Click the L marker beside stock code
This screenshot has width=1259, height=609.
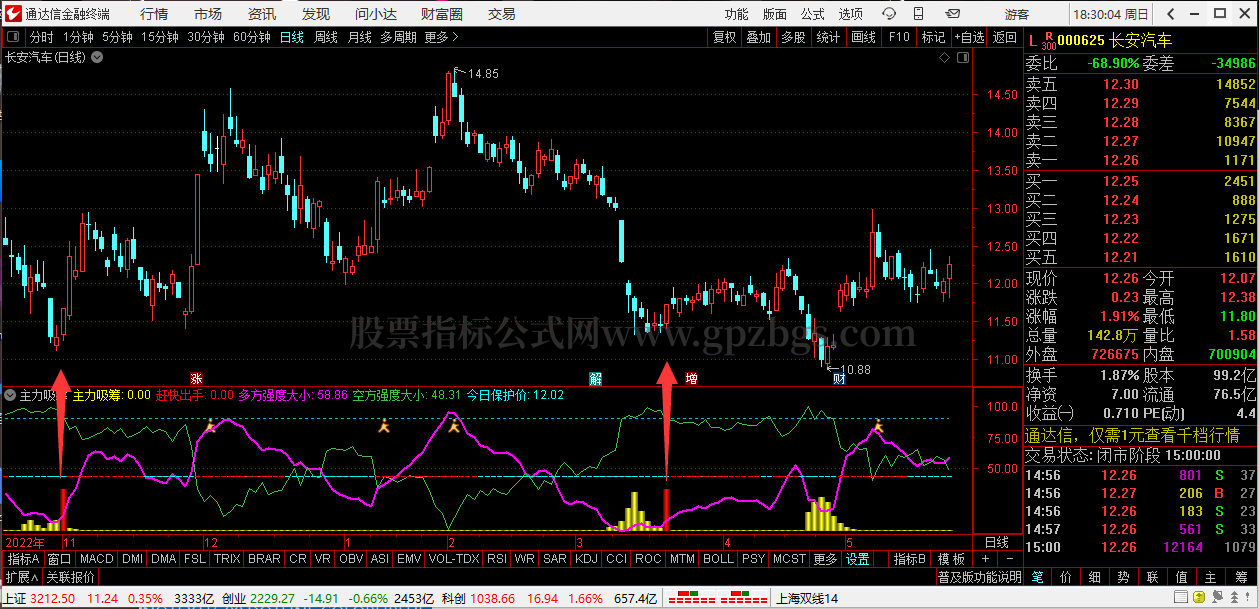click(x=1034, y=40)
